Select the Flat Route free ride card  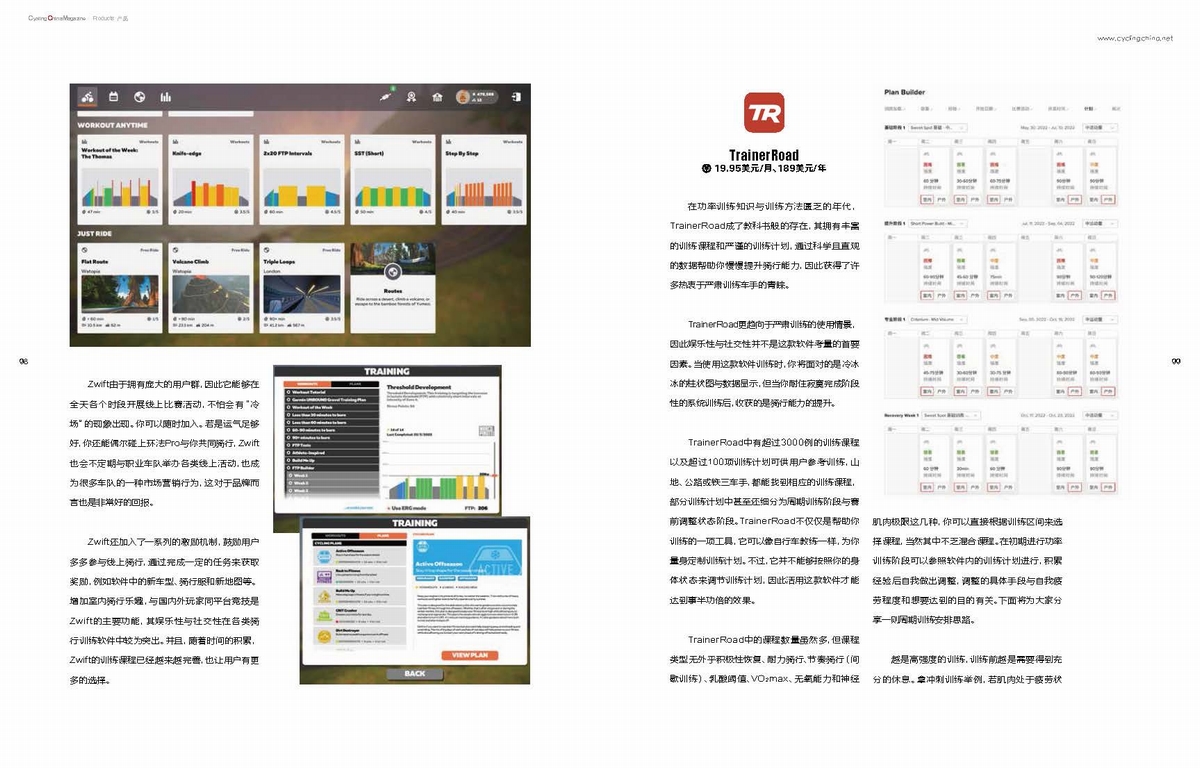coord(119,288)
